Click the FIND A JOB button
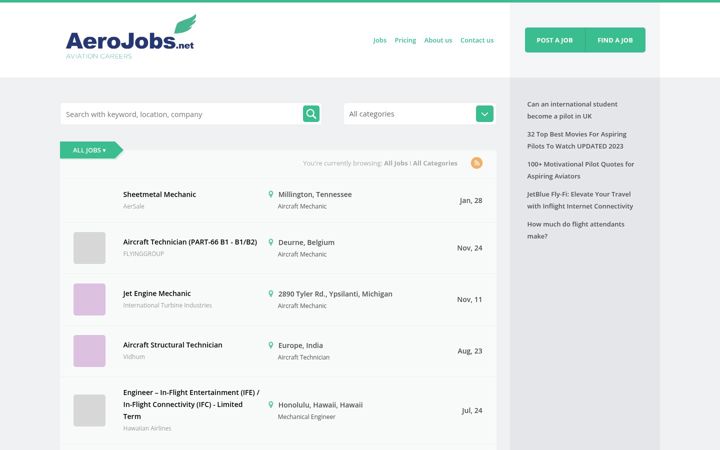Viewport: 720px width, 450px height. click(615, 40)
